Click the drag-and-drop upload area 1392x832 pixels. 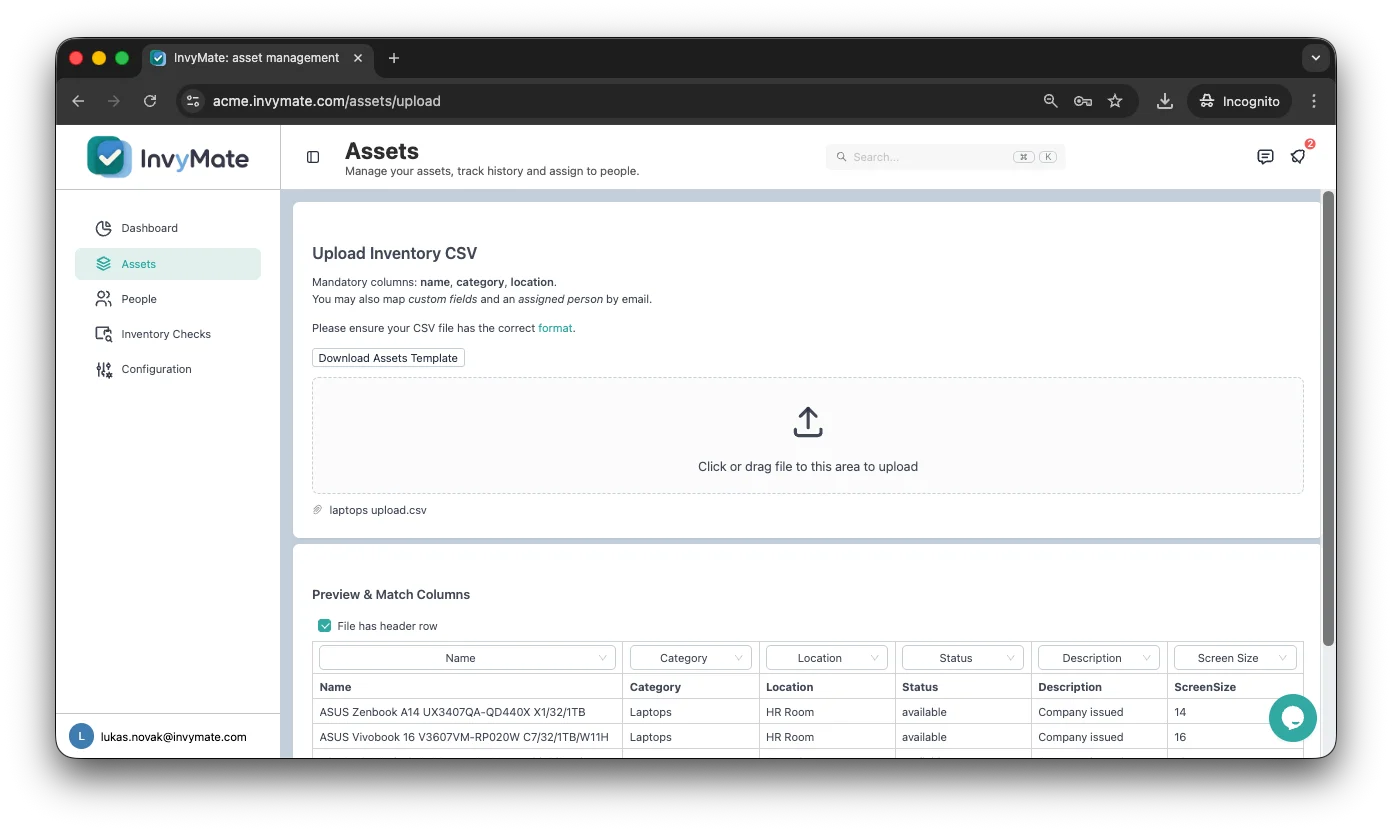point(808,435)
